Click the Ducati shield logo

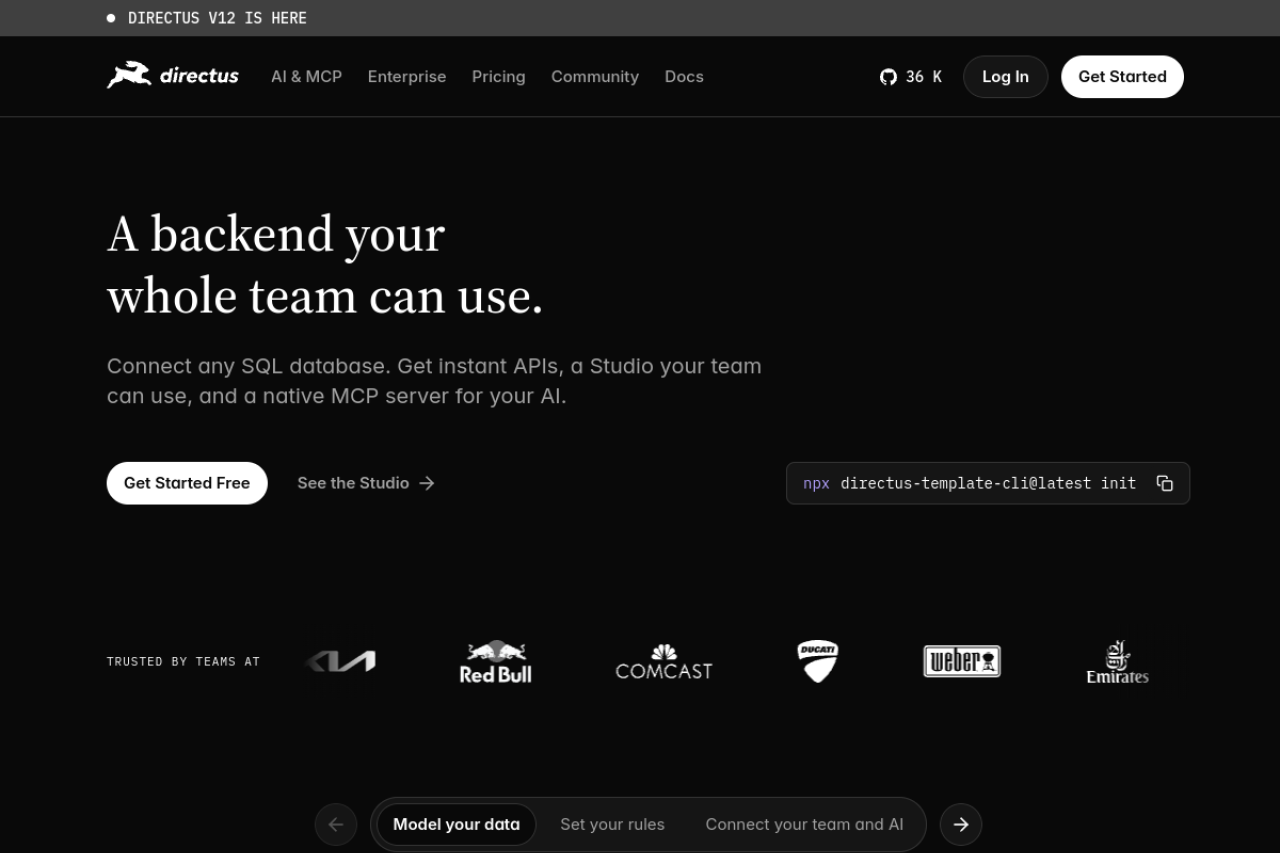pyautogui.click(x=818, y=661)
